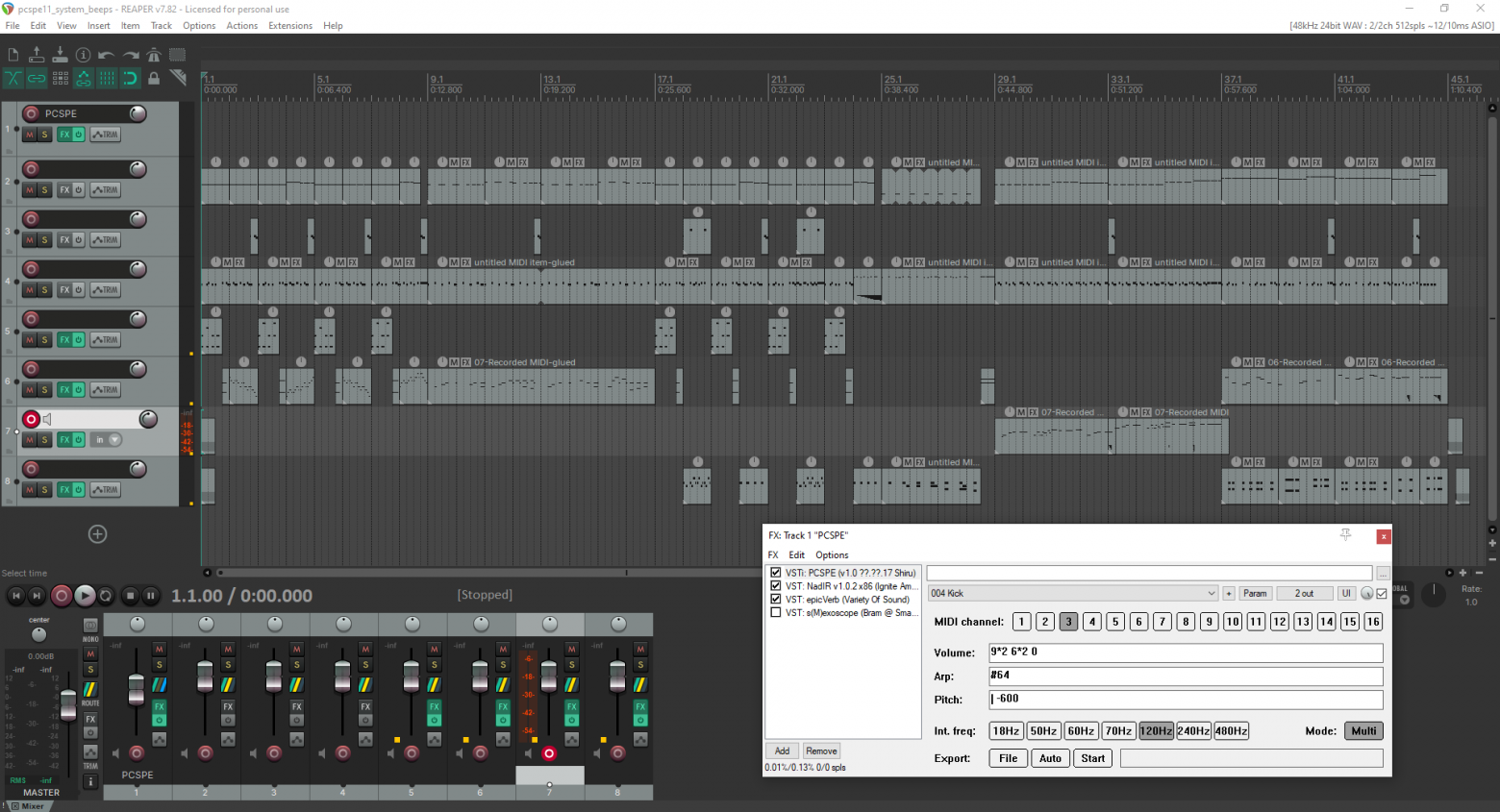Open the 004 Kick preset dropdown

[1073, 594]
